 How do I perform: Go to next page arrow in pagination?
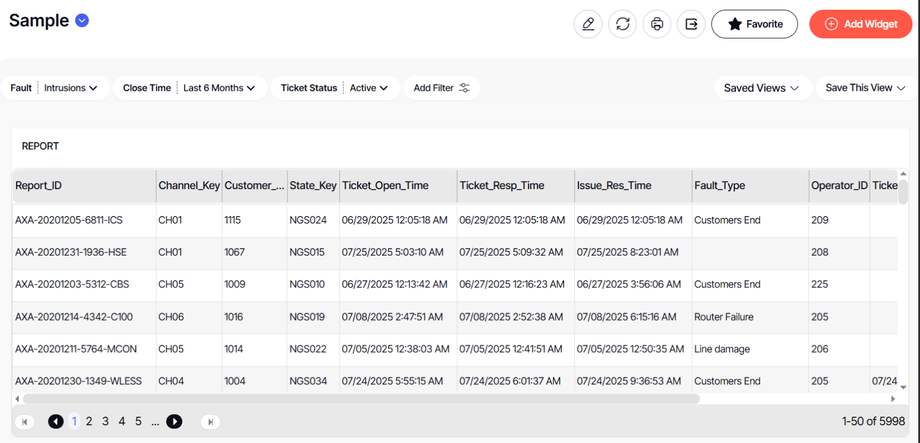tap(174, 422)
